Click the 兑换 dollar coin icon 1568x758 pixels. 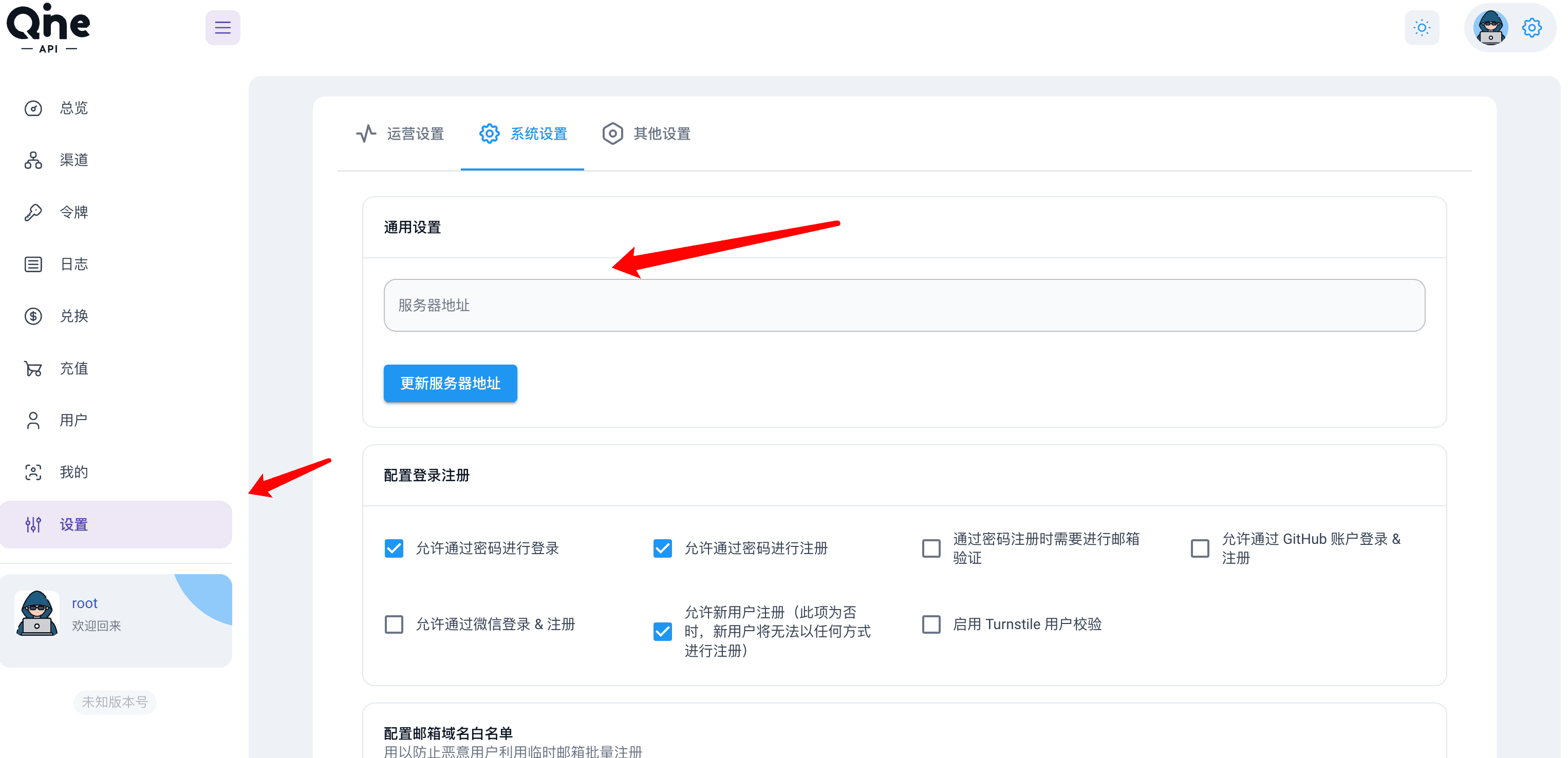tap(33, 316)
